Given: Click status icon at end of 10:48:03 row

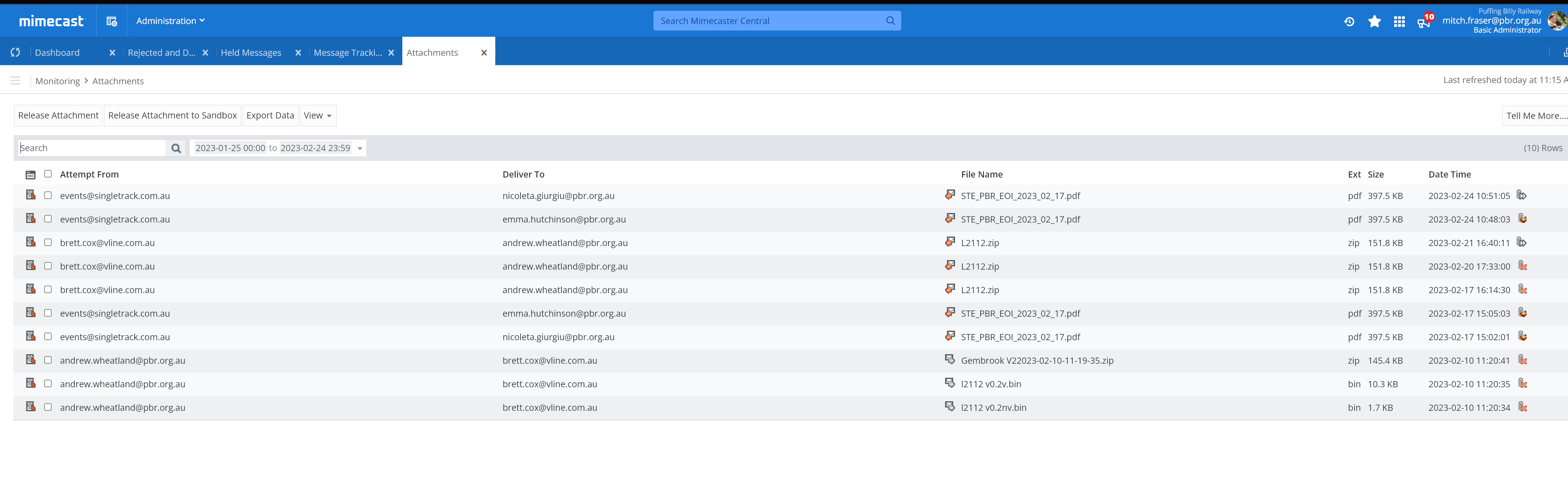Looking at the screenshot, I should coord(1522,218).
